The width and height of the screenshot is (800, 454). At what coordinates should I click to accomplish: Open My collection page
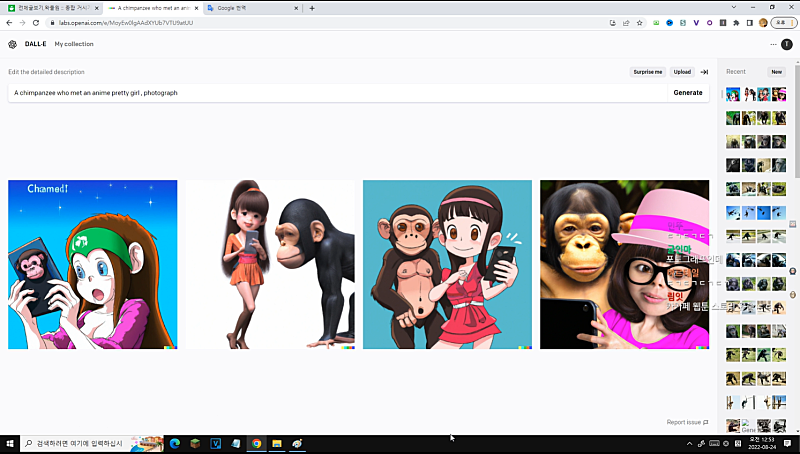tap(74, 44)
